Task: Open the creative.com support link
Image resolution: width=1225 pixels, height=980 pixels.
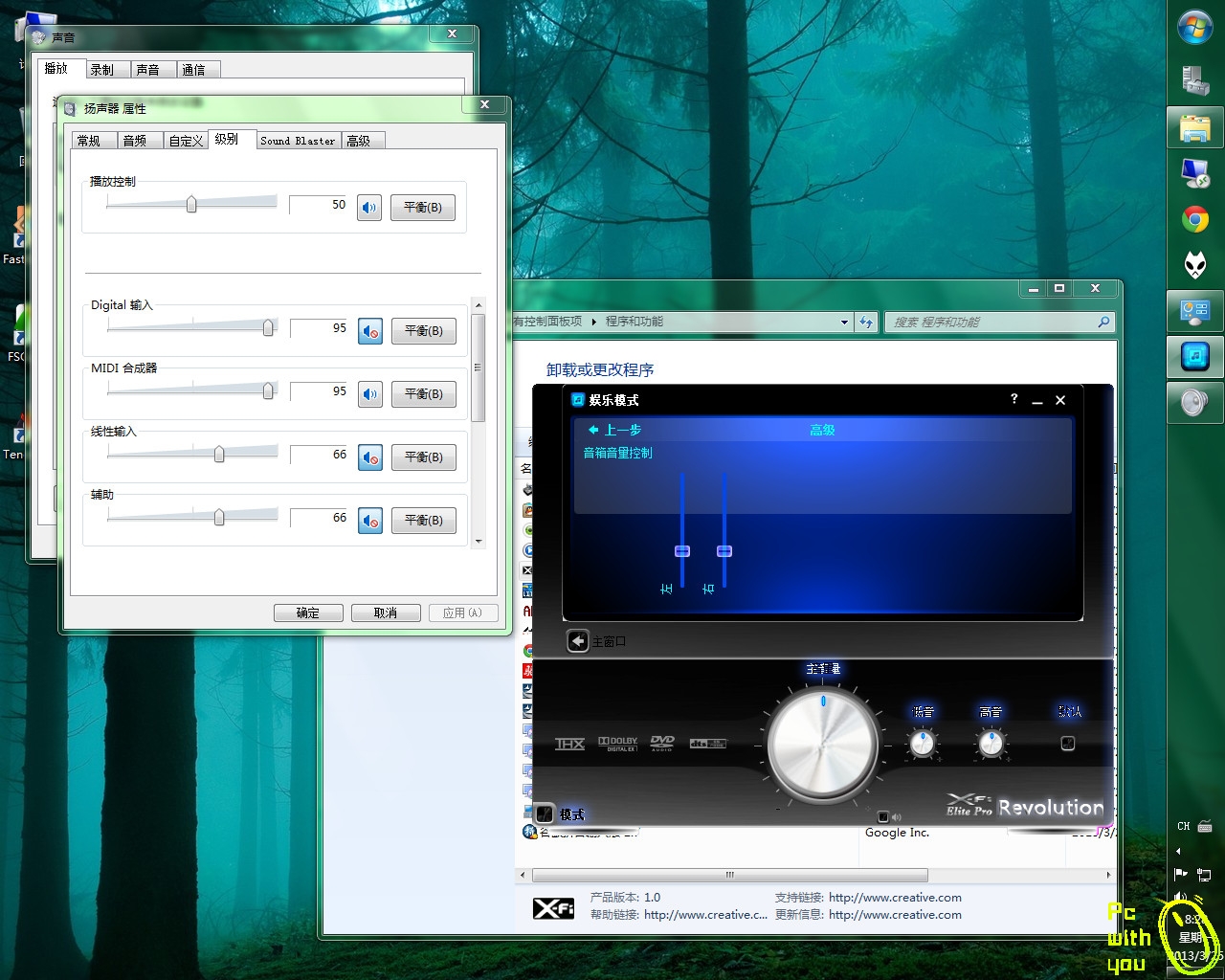Action: pos(895,898)
